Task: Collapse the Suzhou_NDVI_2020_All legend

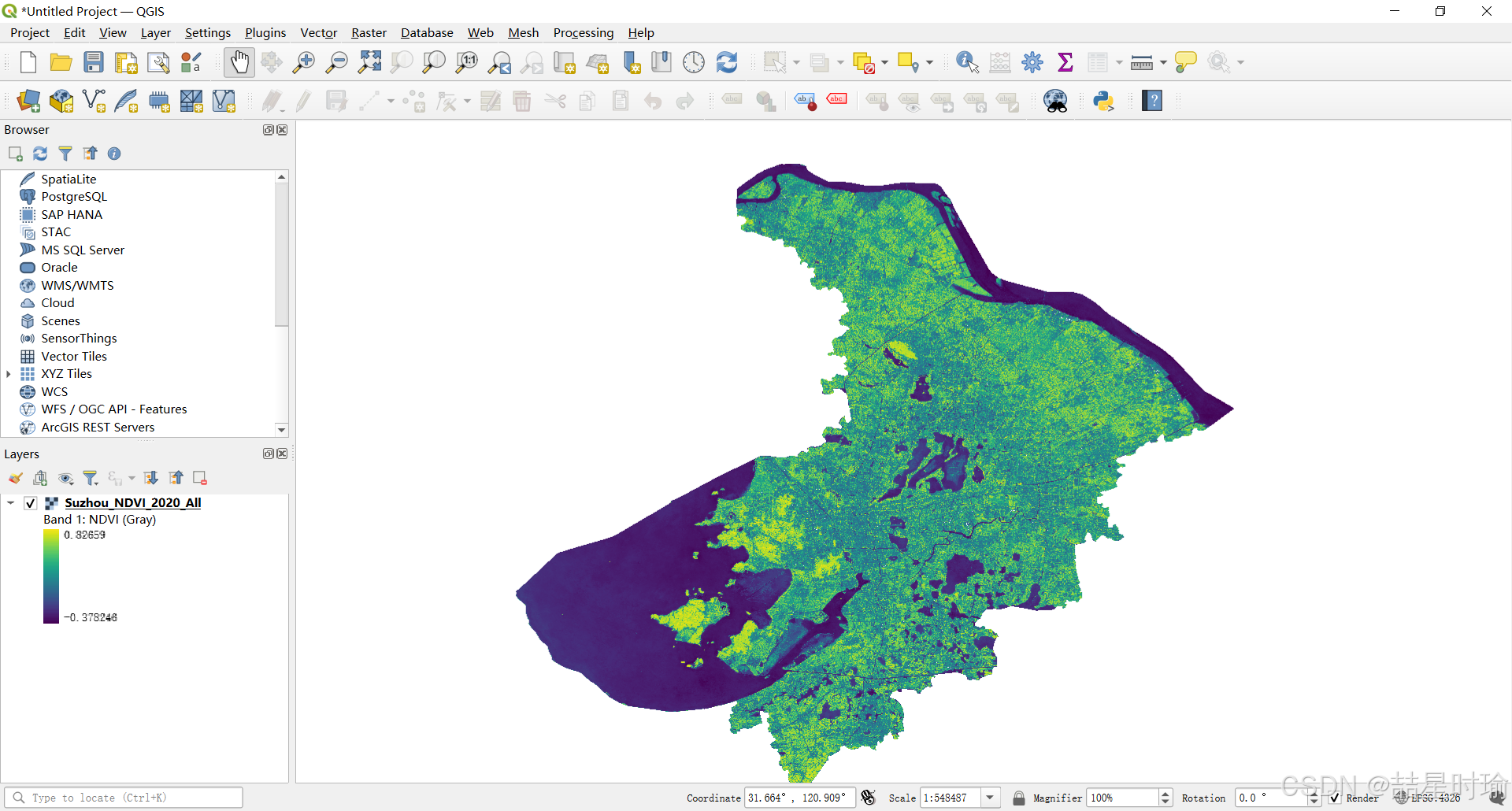Action: 10,502
